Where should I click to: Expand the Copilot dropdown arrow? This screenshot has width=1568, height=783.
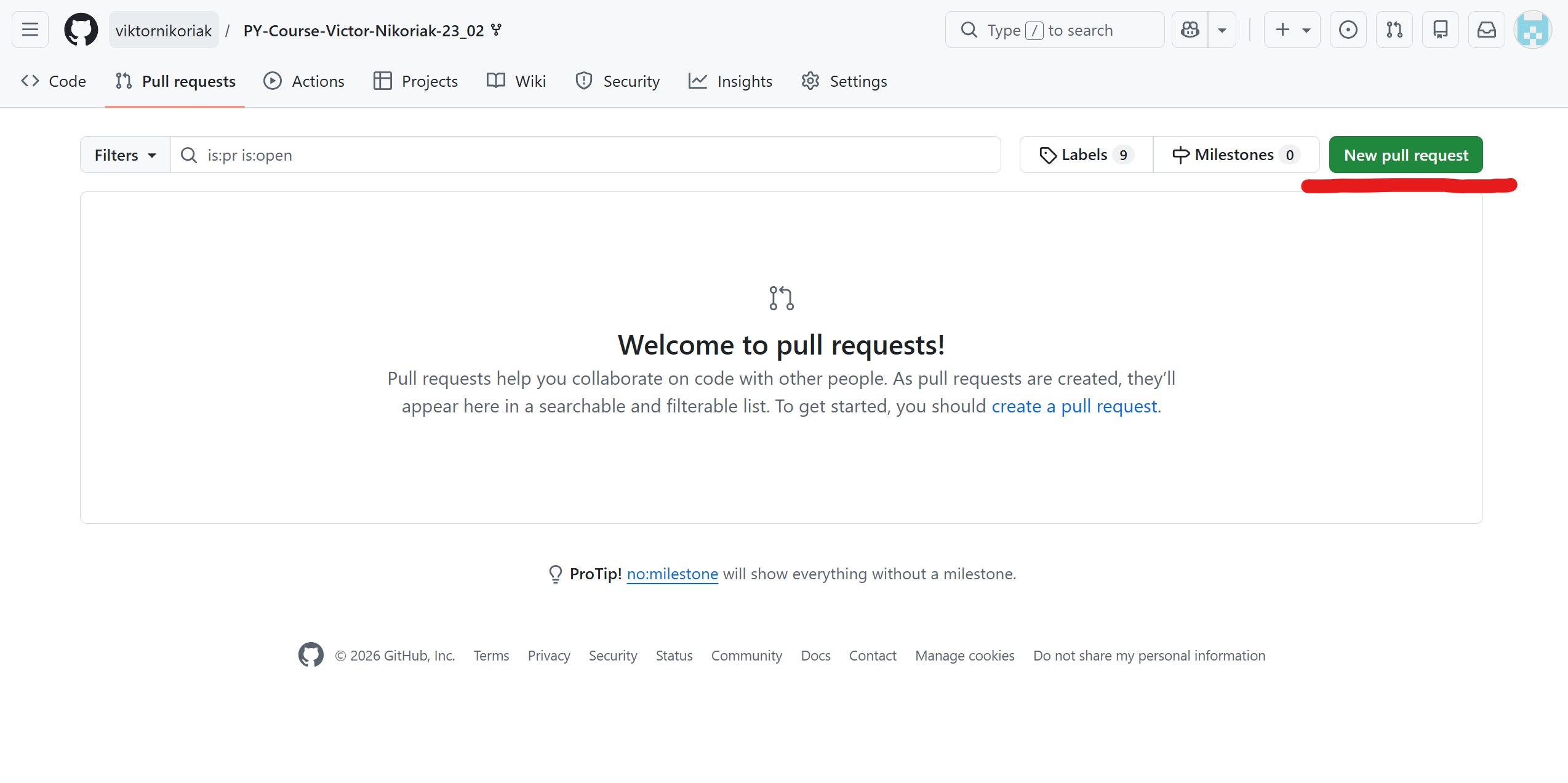1222,30
